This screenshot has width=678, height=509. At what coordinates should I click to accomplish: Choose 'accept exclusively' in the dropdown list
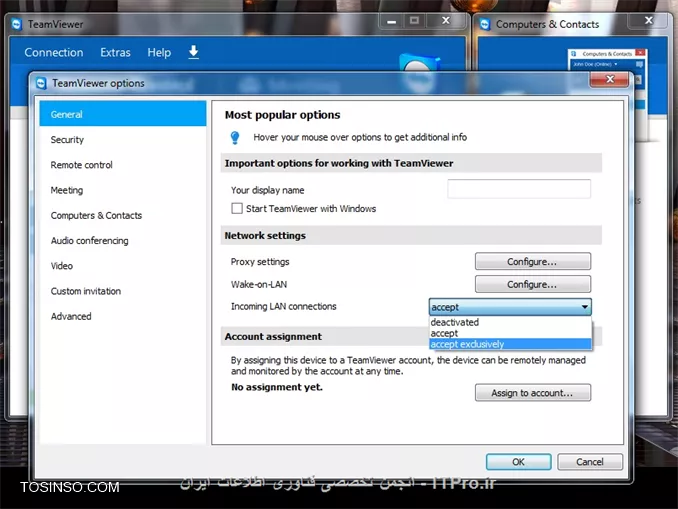[x=510, y=344]
